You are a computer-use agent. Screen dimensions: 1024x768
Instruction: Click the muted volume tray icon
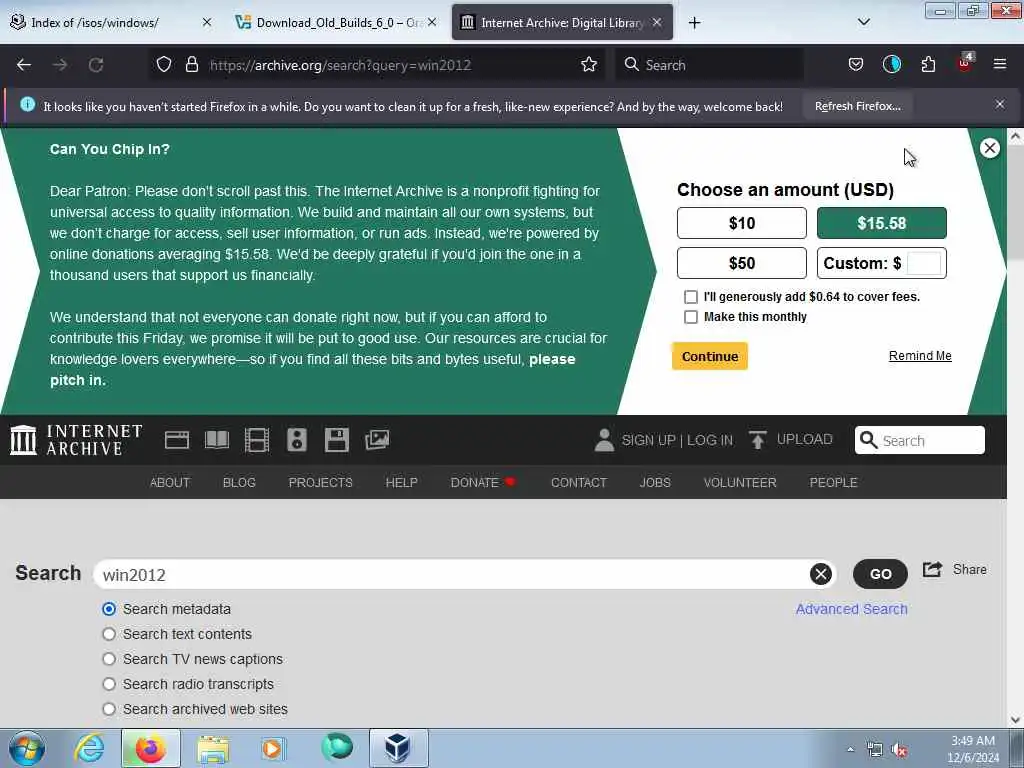point(899,750)
